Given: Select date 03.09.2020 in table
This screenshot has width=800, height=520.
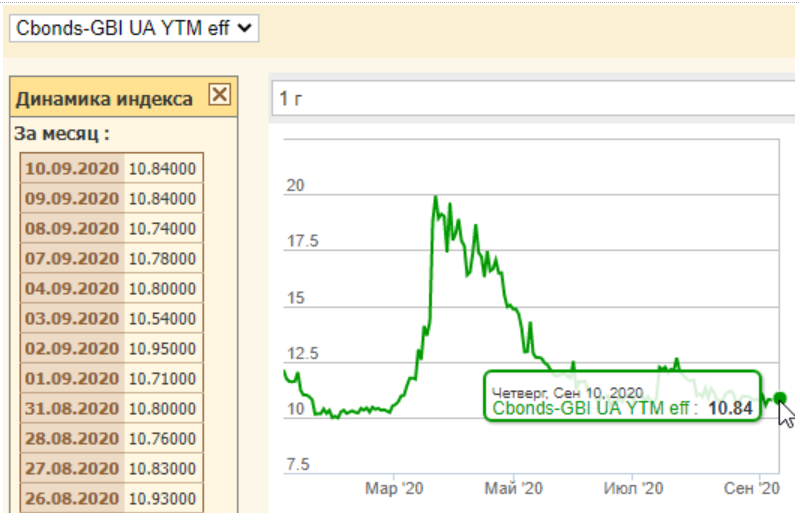Looking at the screenshot, I should pyautogui.click(x=72, y=318).
